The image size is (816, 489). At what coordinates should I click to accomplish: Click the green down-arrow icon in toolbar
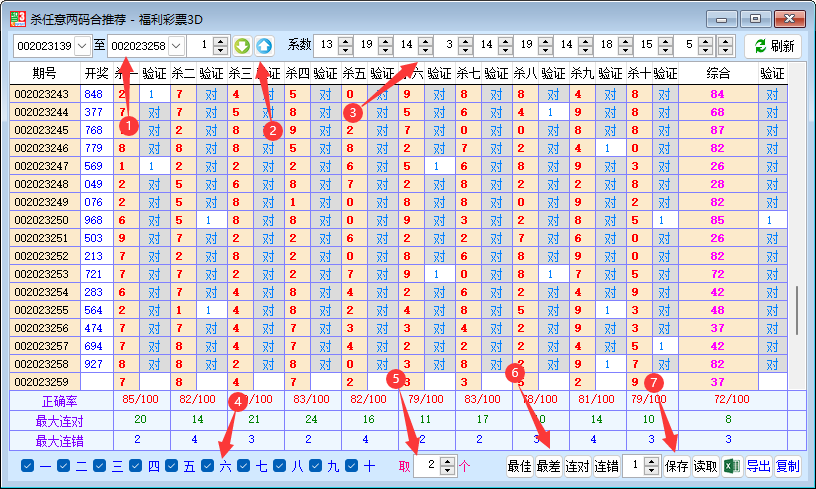(x=242, y=46)
